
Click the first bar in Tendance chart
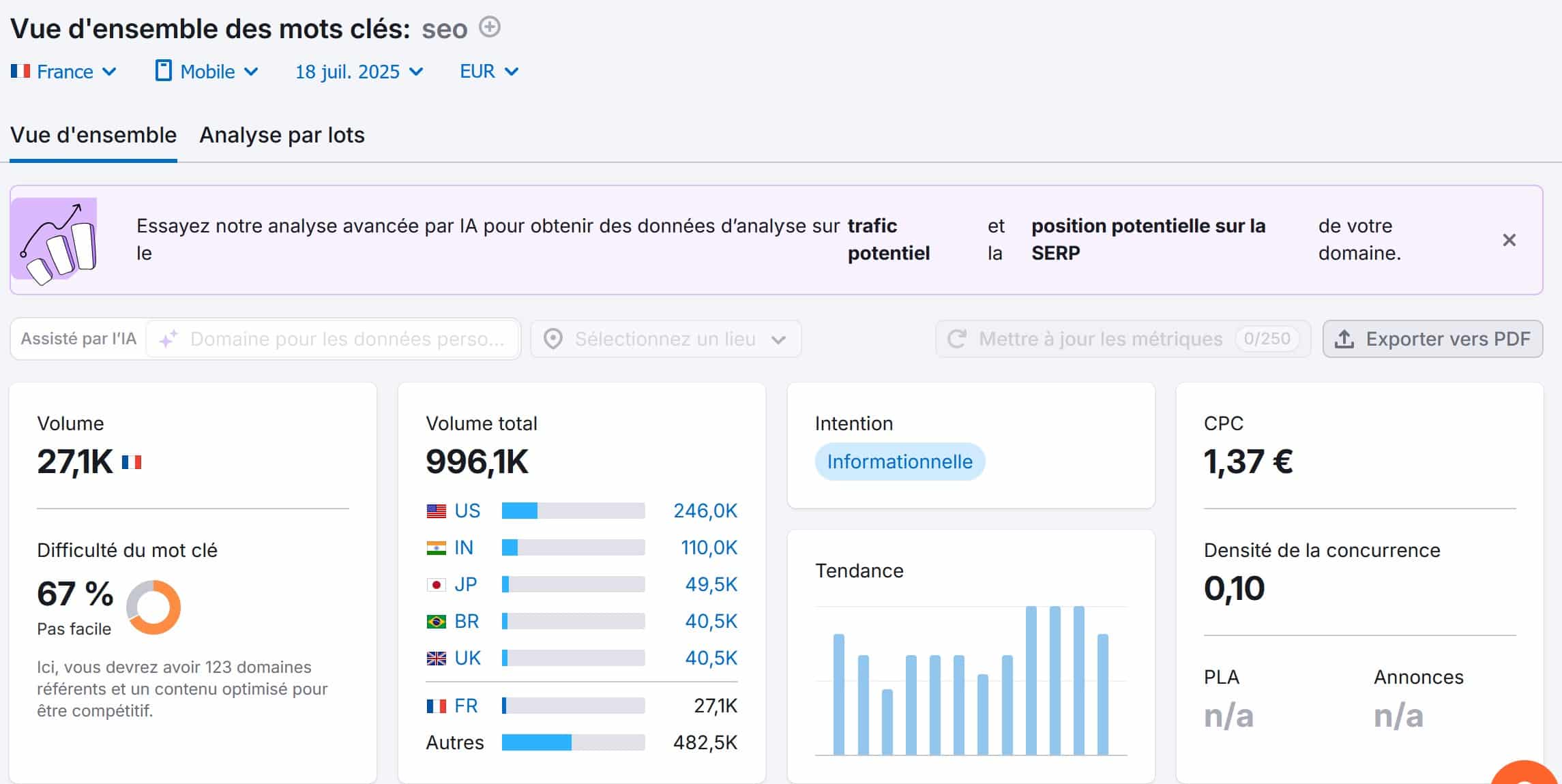839,694
